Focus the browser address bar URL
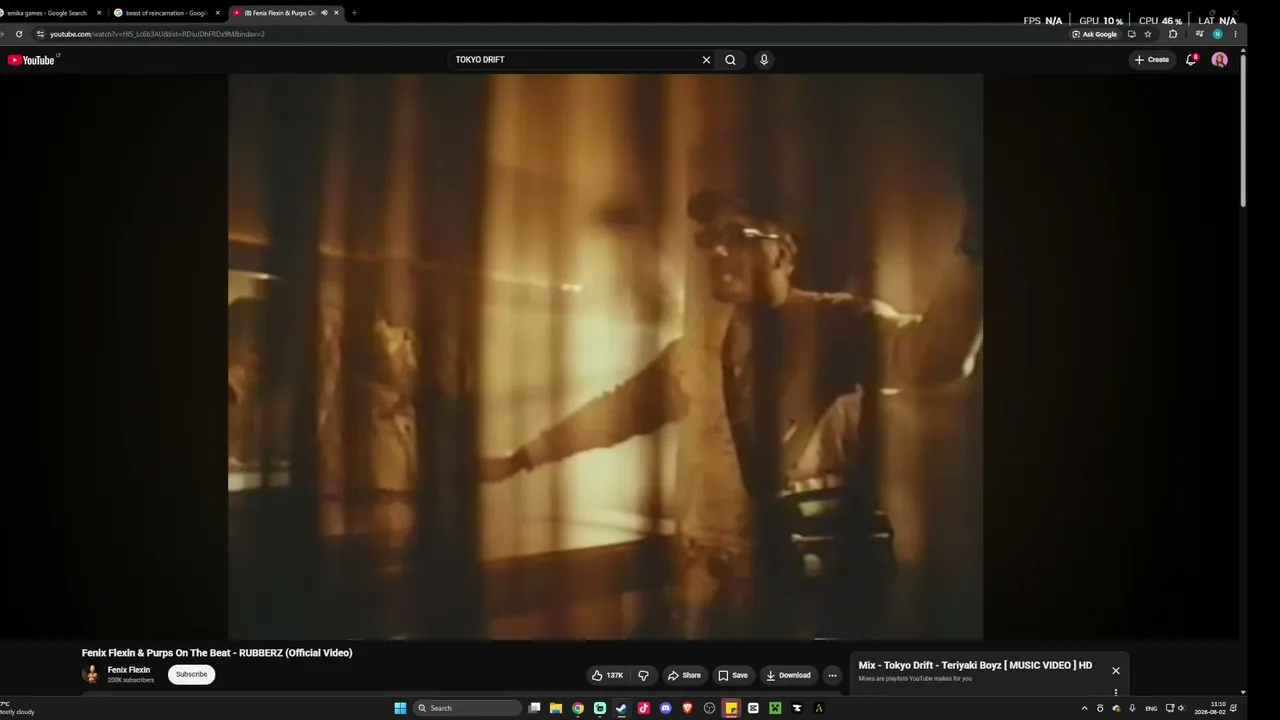Viewport: 1280px width, 720px height. tap(157, 34)
